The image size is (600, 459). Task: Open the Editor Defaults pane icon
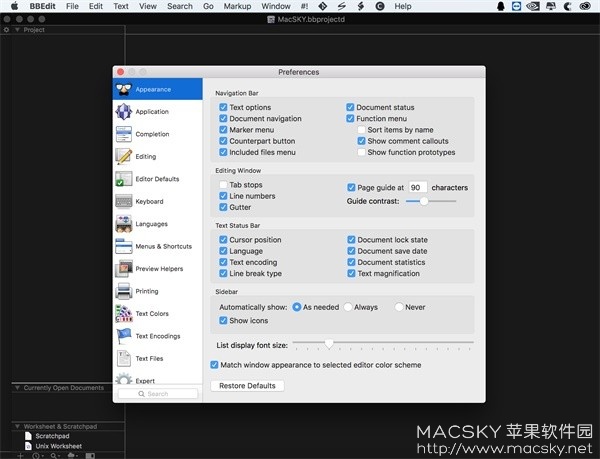pyautogui.click(x=124, y=179)
